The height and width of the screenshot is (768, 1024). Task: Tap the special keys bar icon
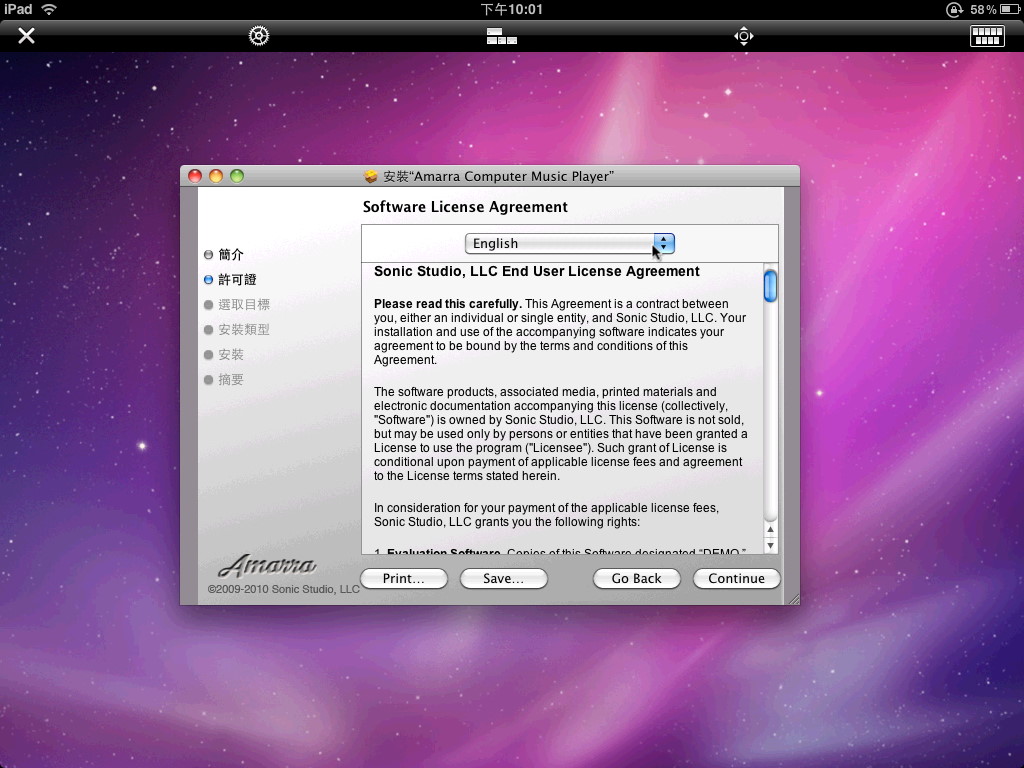point(502,36)
